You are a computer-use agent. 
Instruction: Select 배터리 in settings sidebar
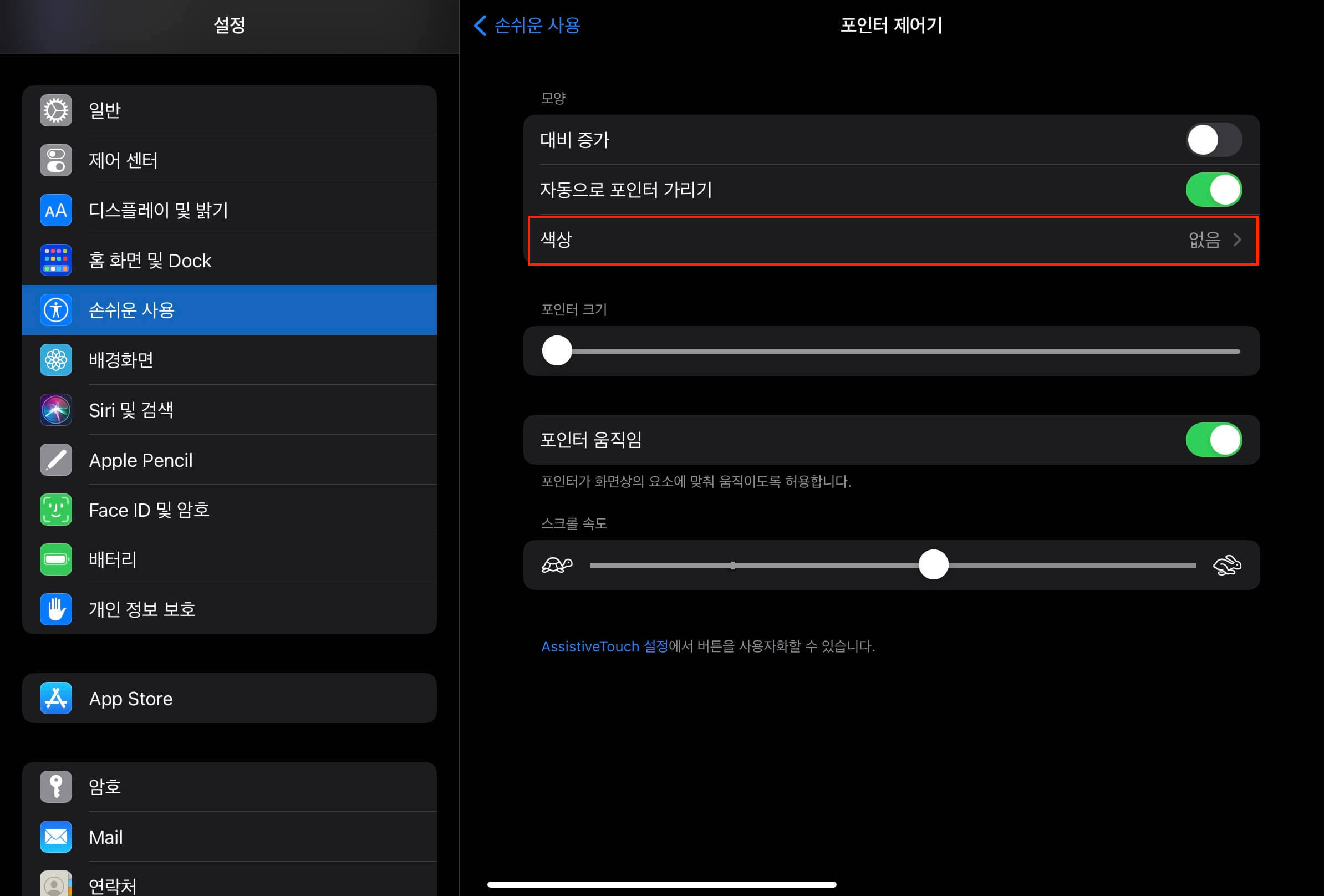[x=113, y=559]
